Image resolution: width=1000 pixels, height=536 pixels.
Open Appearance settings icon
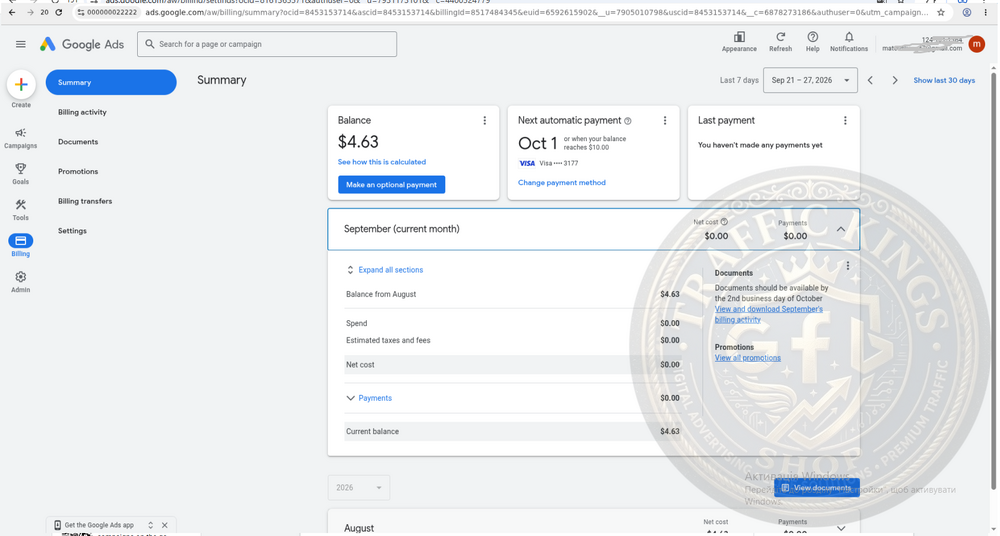739,37
